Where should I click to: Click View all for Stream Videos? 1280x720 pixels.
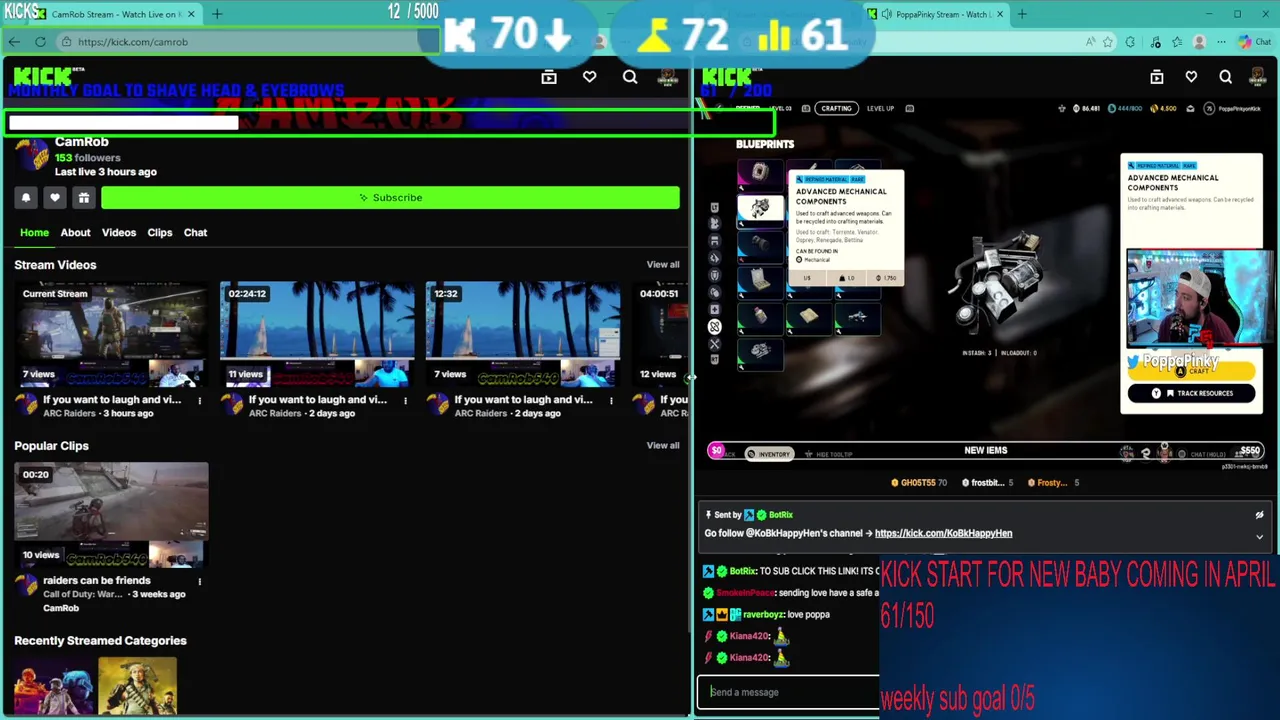(x=663, y=264)
